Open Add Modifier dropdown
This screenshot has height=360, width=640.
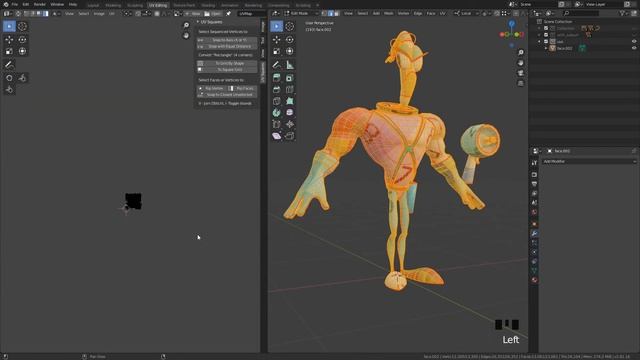589,161
